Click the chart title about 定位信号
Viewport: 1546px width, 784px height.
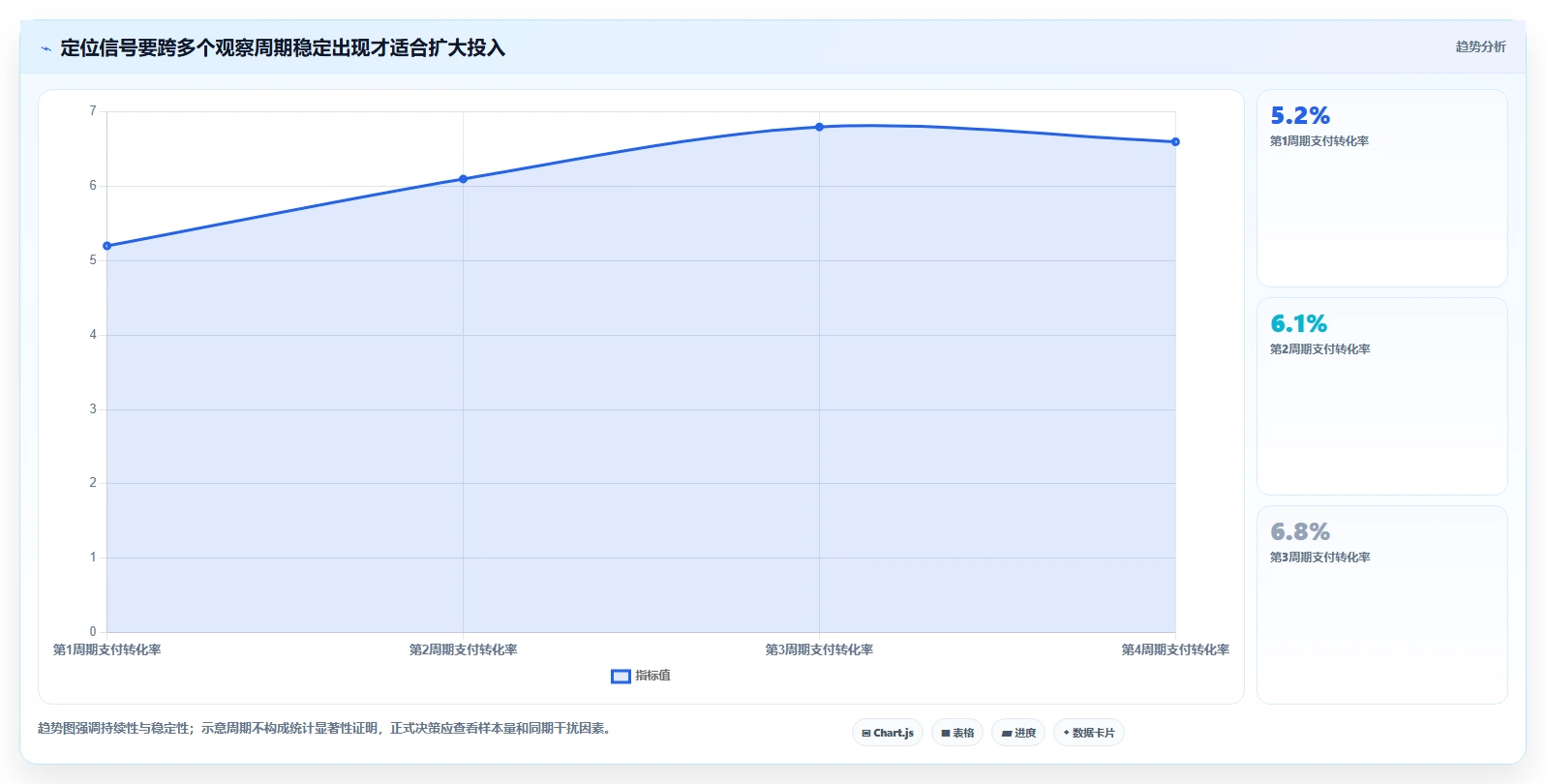tap(283, 48)
